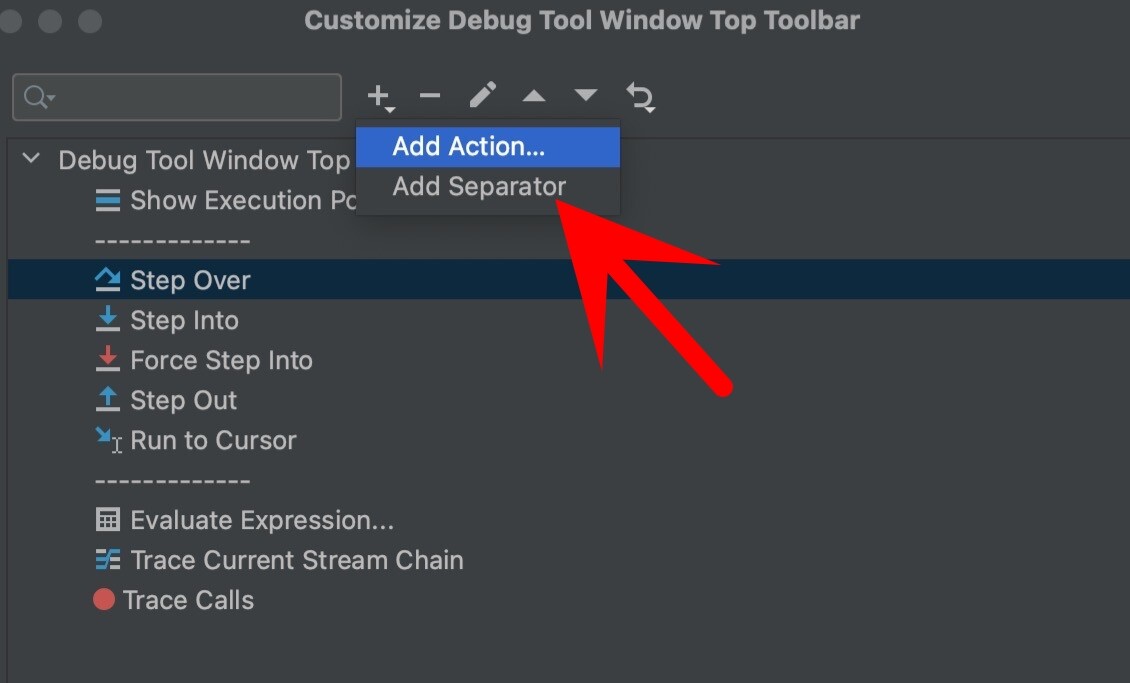This screenshot has width=1130, height=683.
Task: Select the Step Over icon in the tree
Action: (106, 280)
